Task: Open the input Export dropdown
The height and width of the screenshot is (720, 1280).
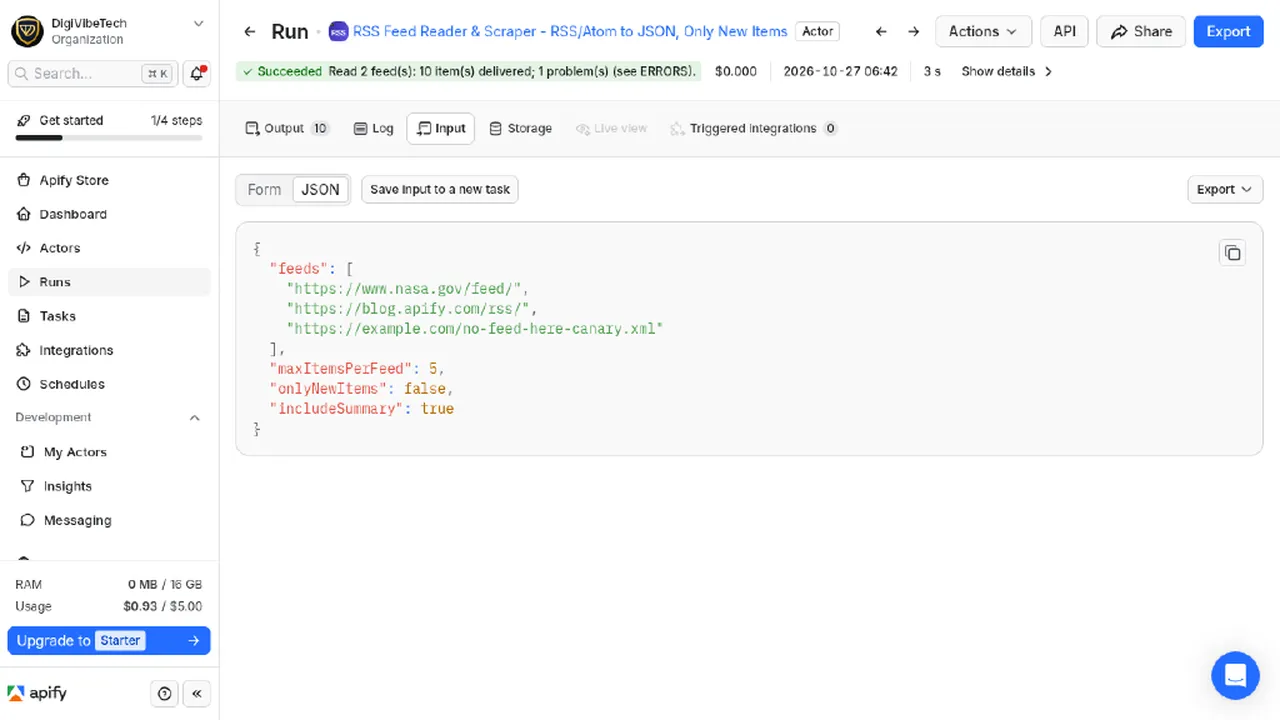Action: coord(1224,189)
